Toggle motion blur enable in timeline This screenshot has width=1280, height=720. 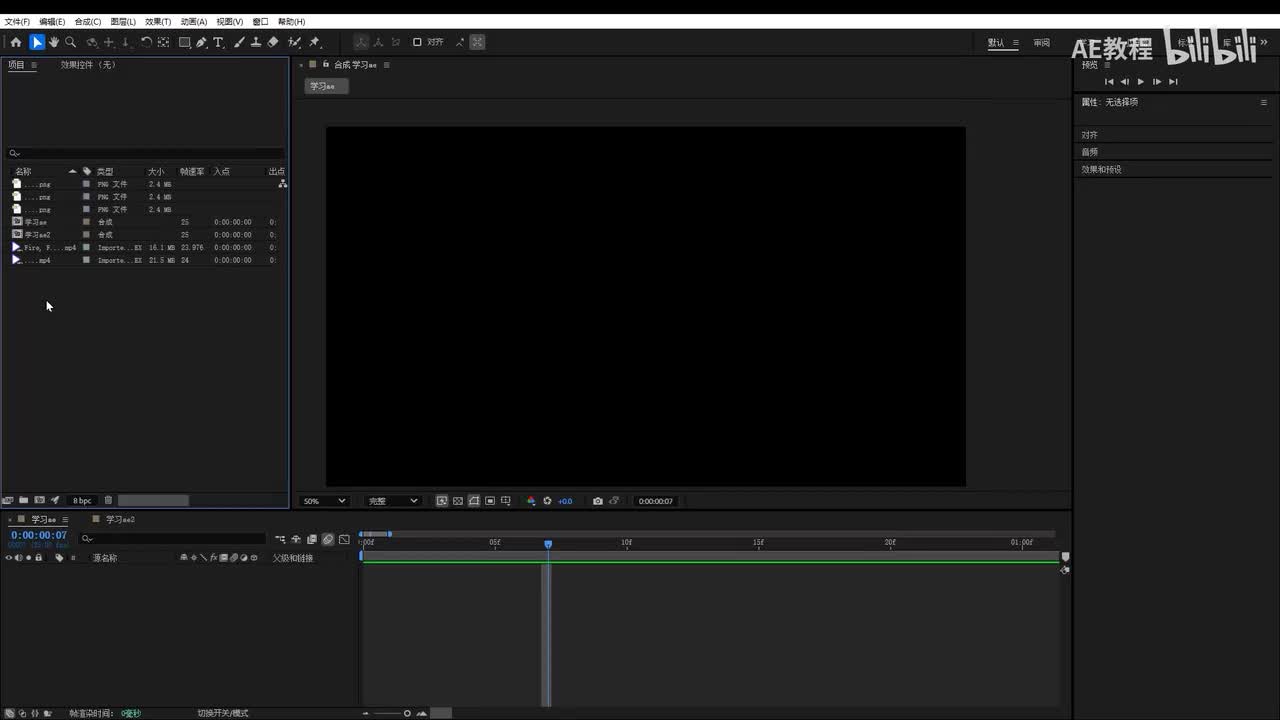(x=328, y=539)
